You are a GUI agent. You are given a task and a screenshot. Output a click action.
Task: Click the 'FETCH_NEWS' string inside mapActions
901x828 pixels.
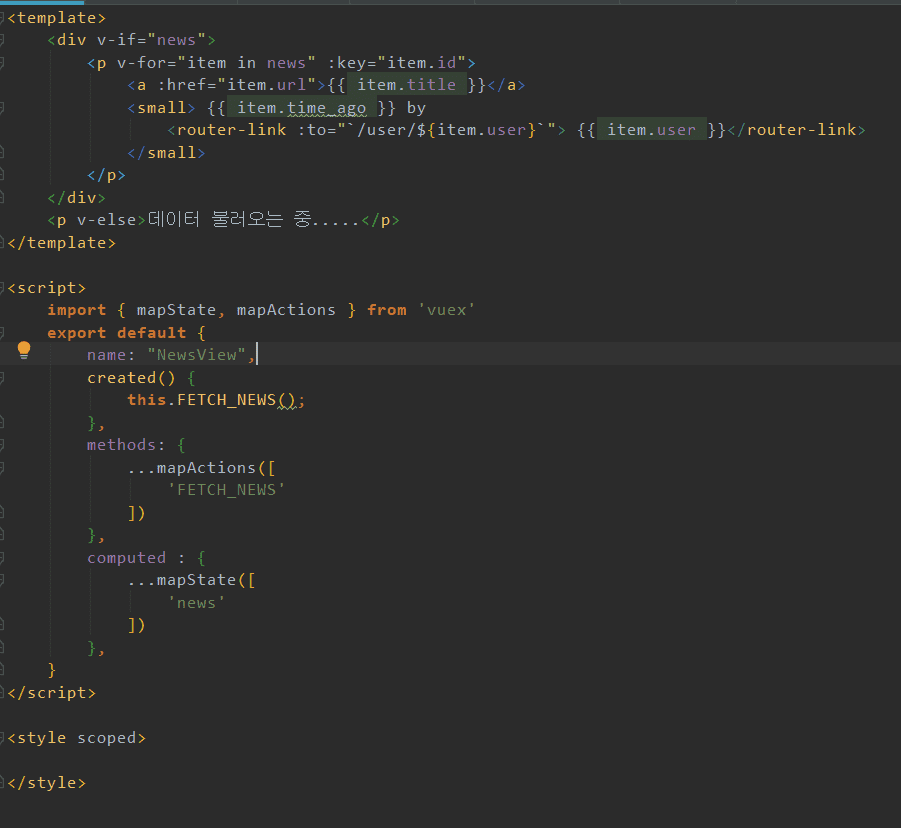point(226,490)
